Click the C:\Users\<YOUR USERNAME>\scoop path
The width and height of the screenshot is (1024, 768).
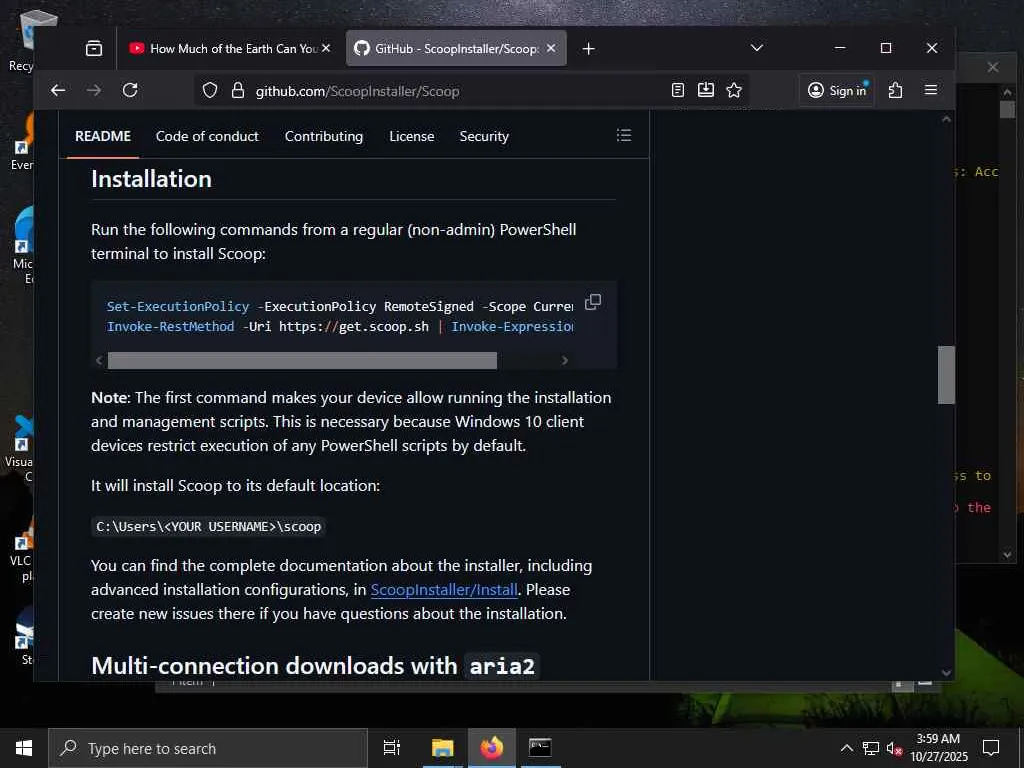(x=208, y=526)
